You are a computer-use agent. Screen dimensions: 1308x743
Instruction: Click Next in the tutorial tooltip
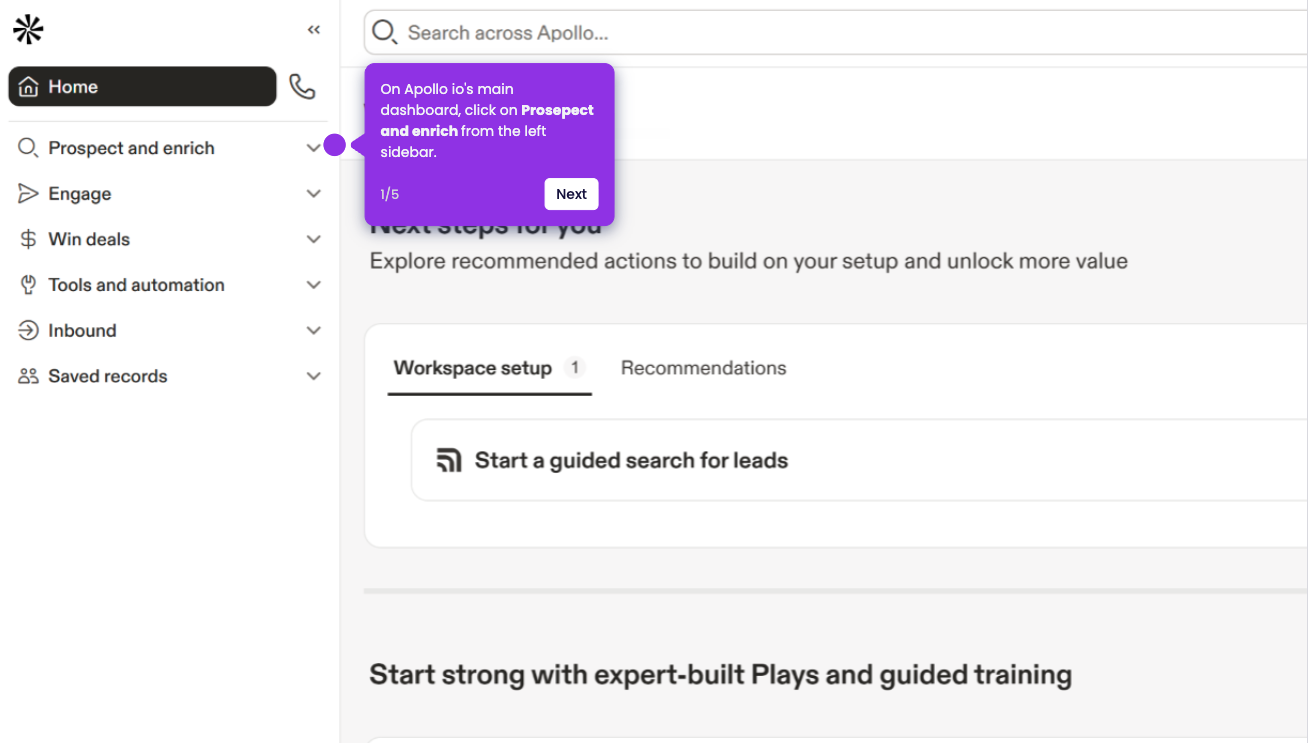tap(571, 194)
